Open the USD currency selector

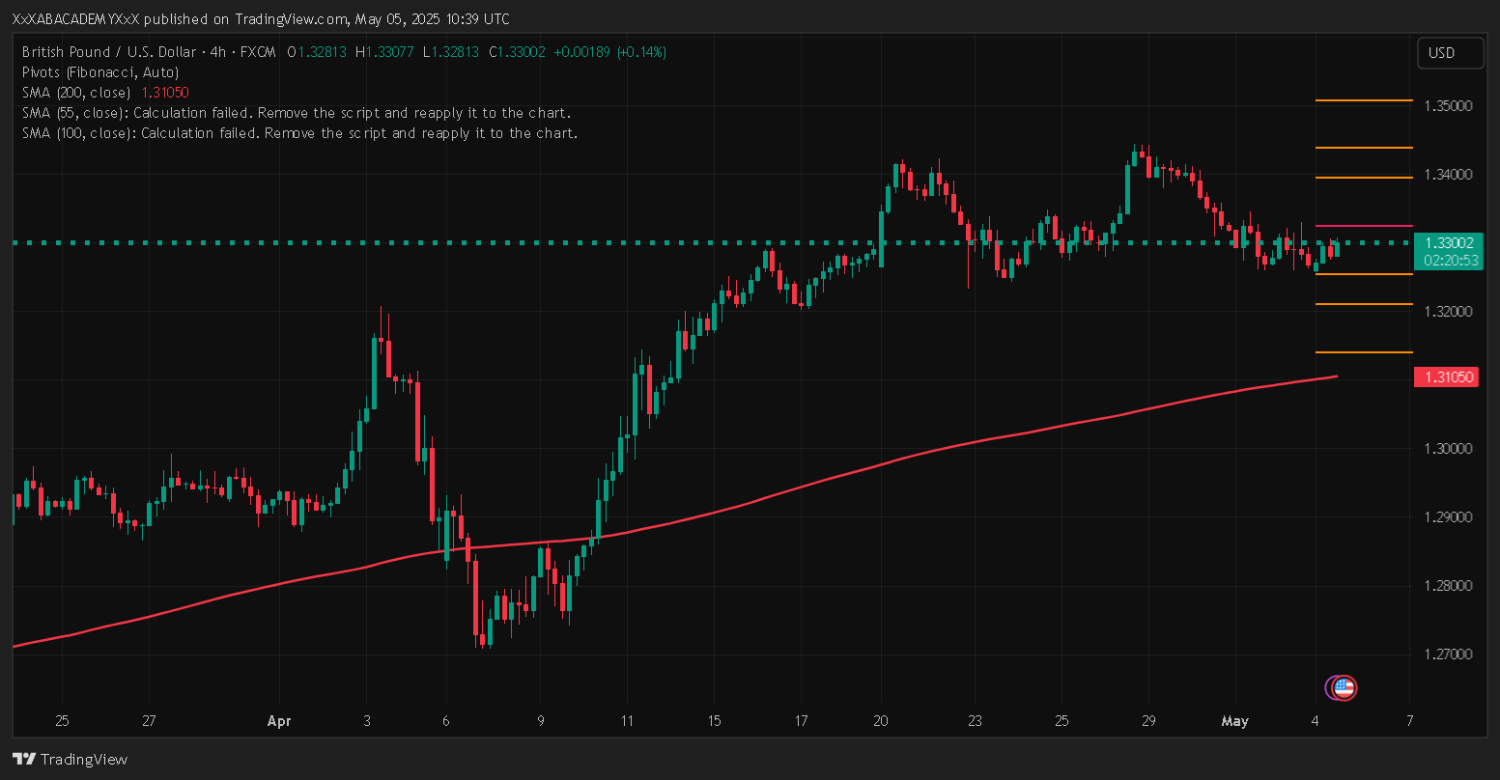tap(1450, 53)
